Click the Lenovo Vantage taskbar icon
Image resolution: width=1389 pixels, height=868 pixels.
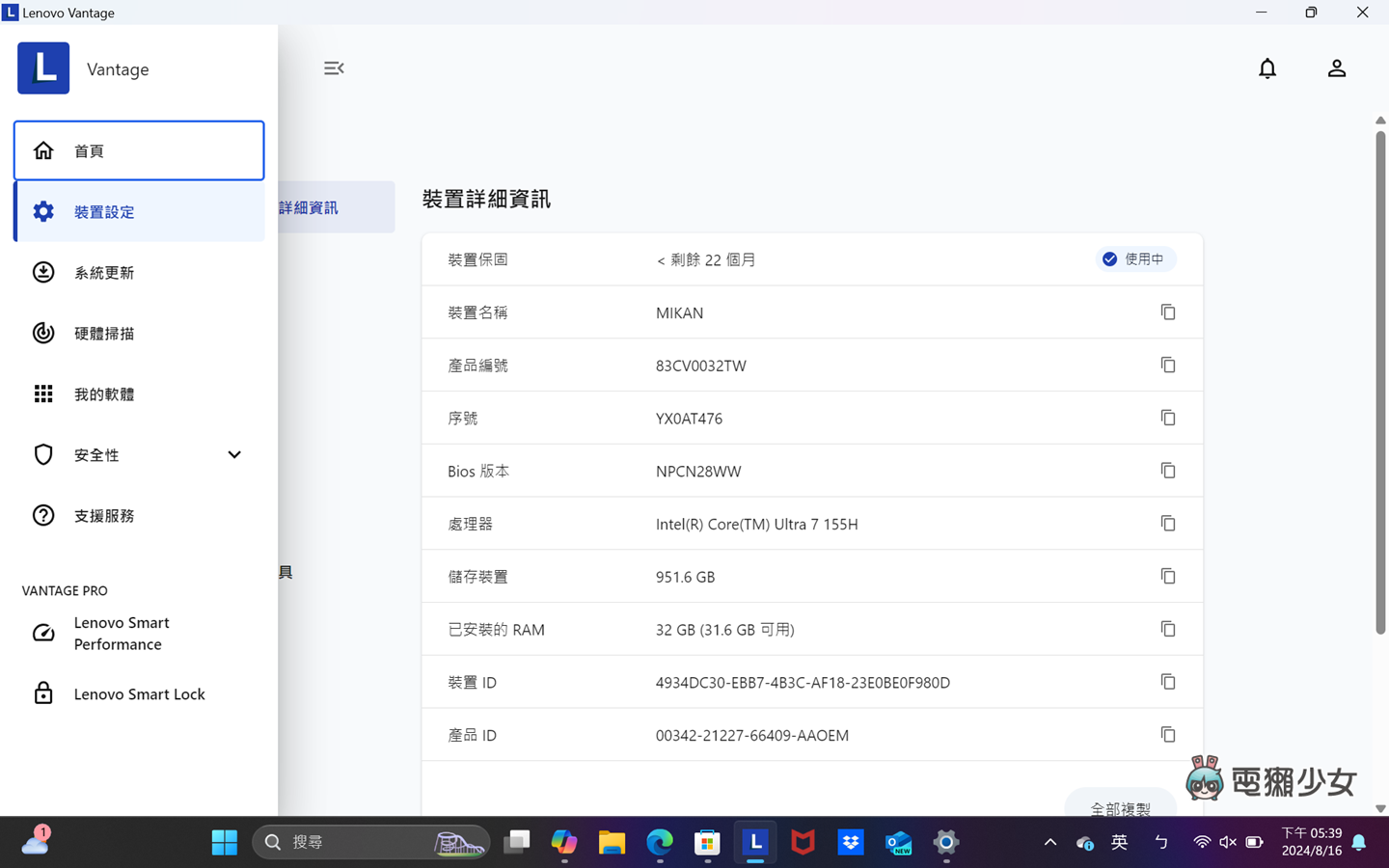(755, 842)
